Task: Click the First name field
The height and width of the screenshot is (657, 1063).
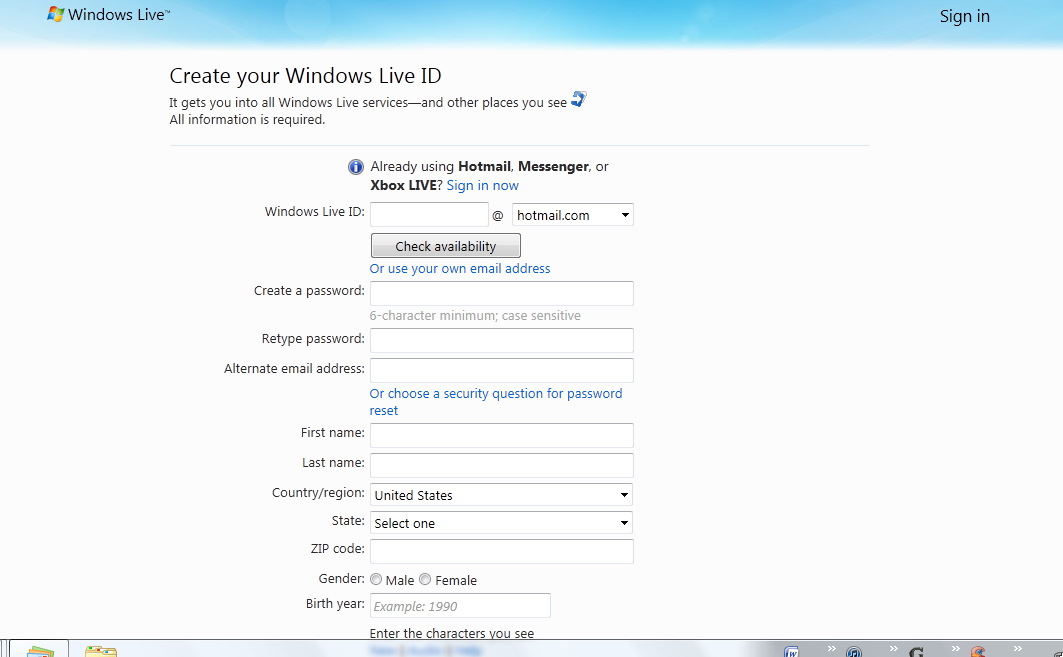Action: click(x=502, y=435)
